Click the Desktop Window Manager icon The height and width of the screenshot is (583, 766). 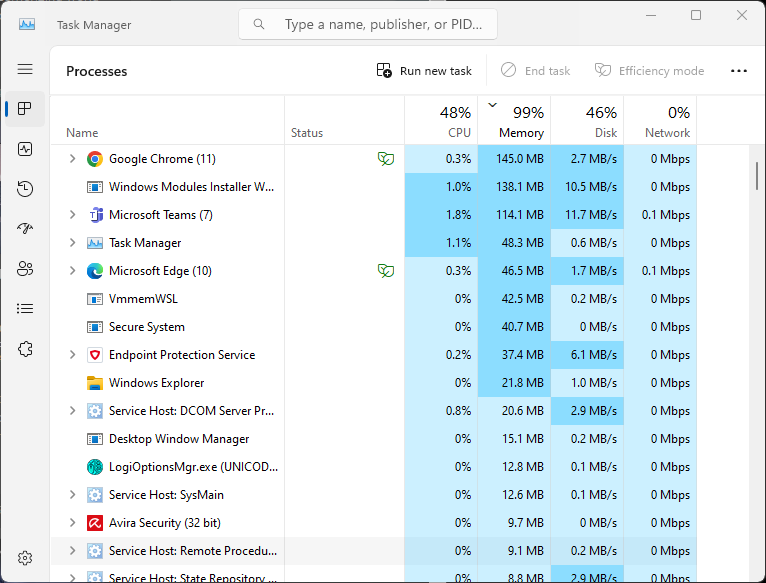click(x=95, y=439)
